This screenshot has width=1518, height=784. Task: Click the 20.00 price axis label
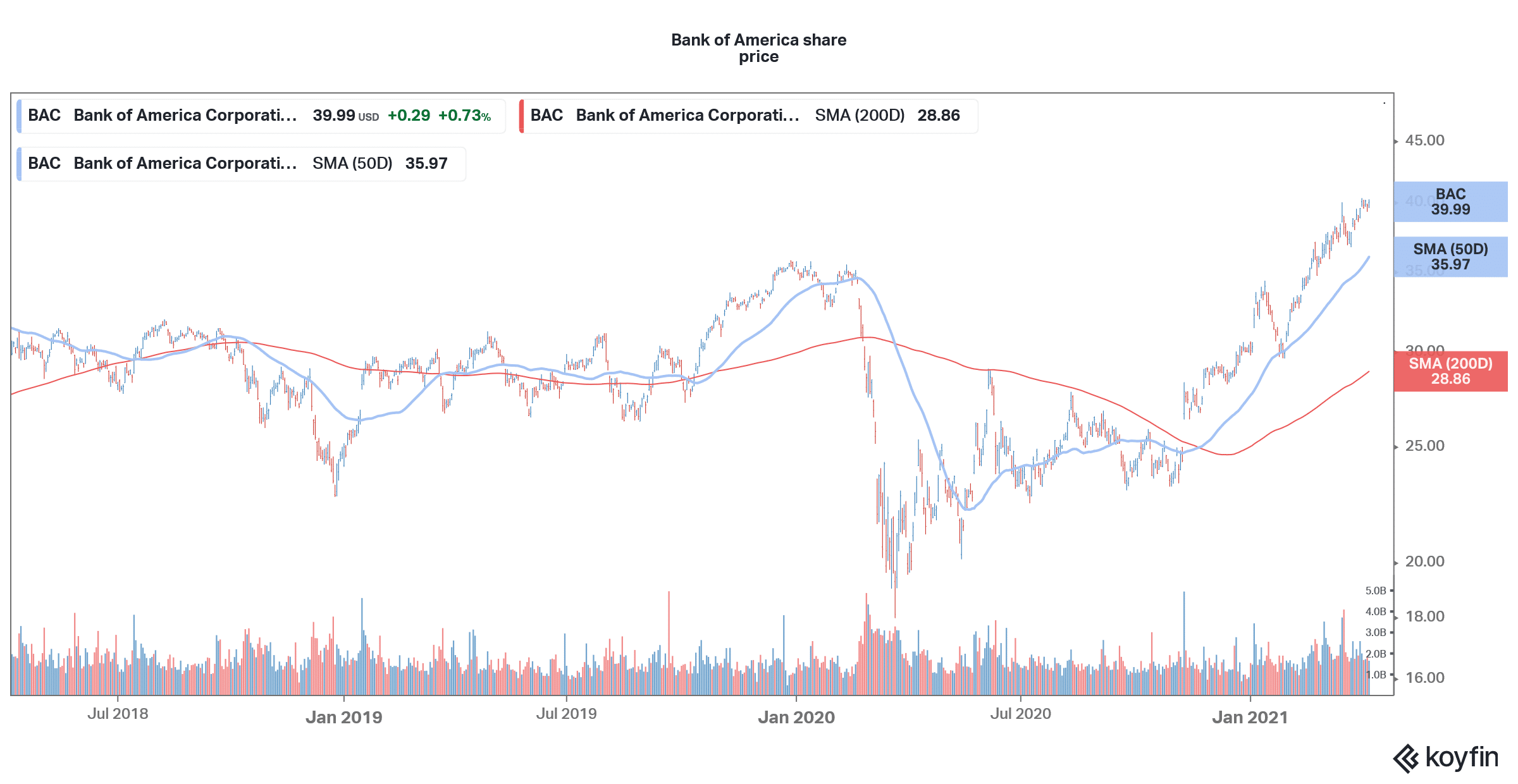click(1424, 561)
